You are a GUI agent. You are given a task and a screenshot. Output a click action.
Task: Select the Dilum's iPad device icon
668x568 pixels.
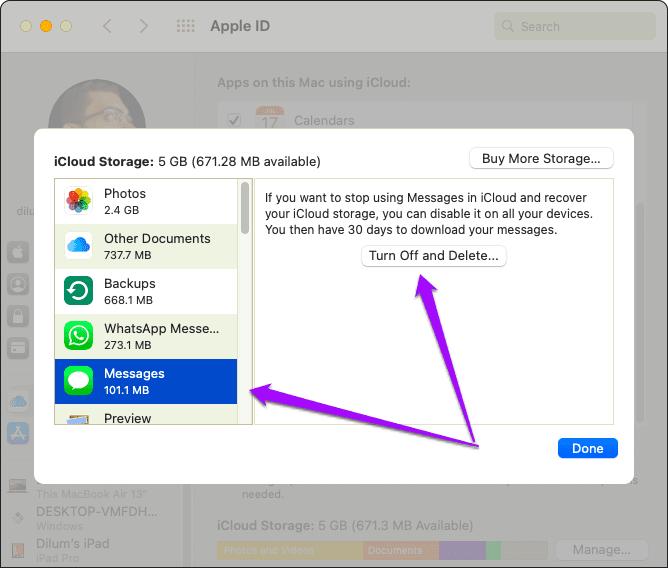click(x=18, y=550)
